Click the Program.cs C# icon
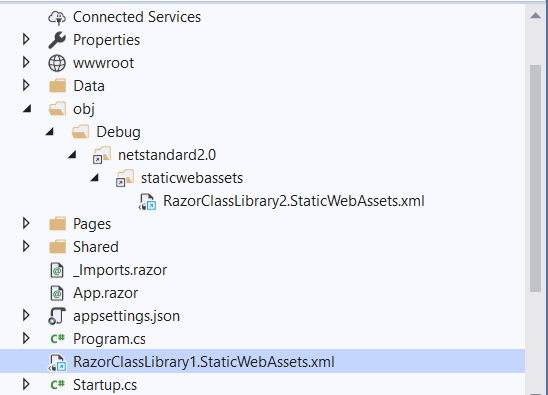The width and height of the screenshot is (548, 395). pos(57,339)
